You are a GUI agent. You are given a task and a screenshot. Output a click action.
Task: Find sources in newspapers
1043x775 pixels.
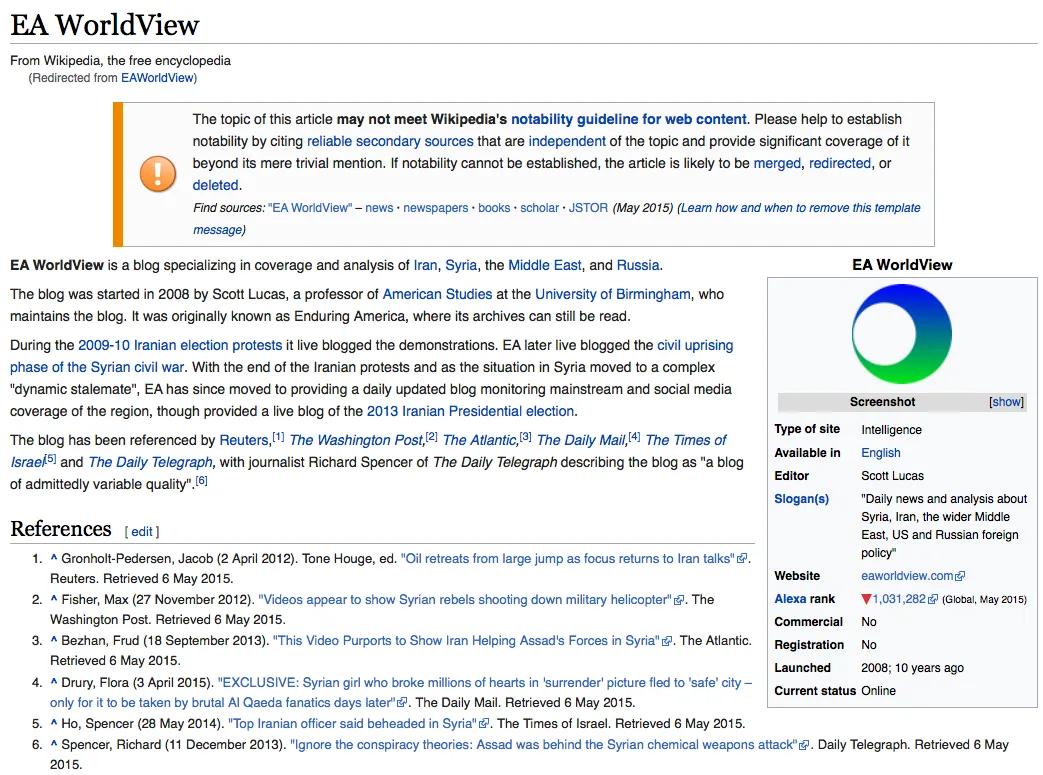point(436,208)
